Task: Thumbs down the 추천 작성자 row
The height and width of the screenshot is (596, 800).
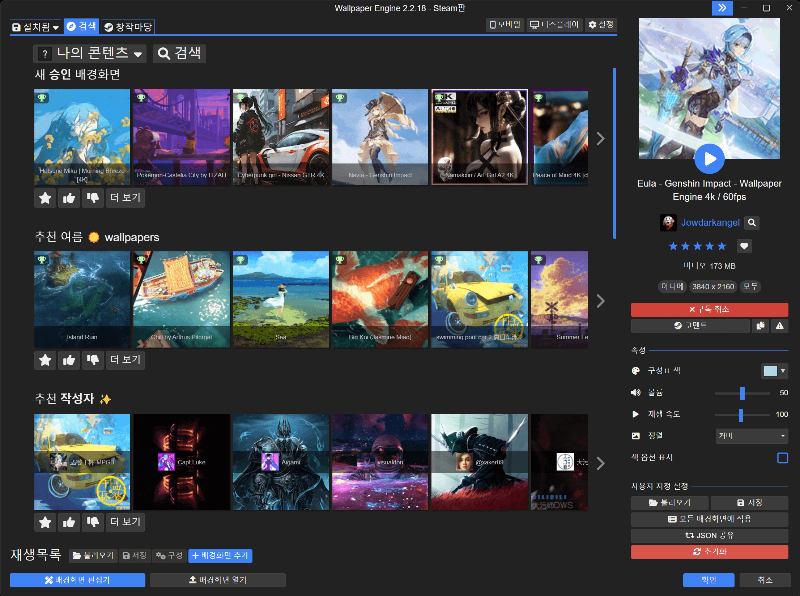Action: [x=93, y=523]
